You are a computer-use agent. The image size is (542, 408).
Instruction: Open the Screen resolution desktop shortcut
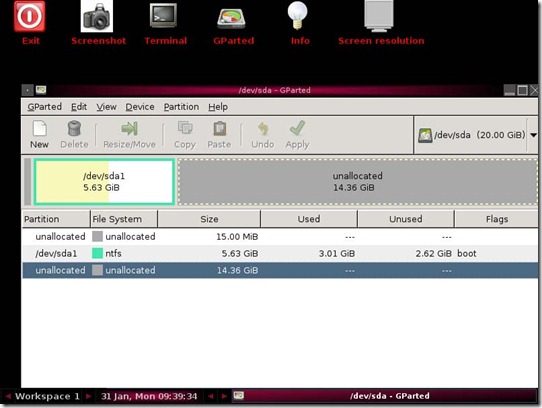(379, 16)
